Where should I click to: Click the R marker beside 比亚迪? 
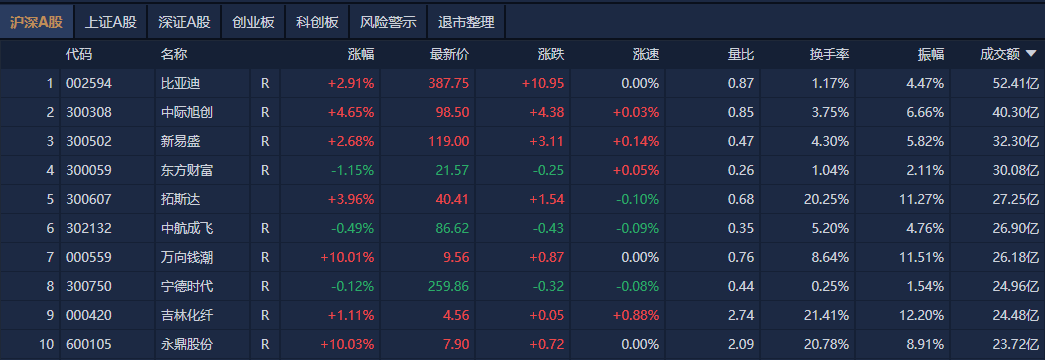click(x=265, y=83)
